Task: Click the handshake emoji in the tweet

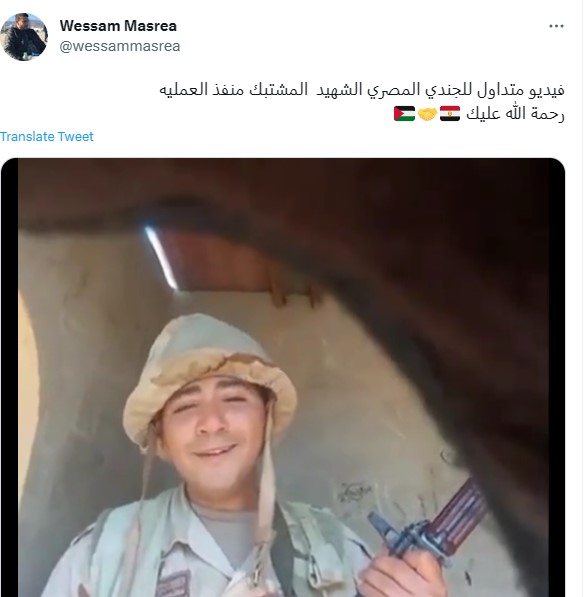Action: (x=427, y=113)
